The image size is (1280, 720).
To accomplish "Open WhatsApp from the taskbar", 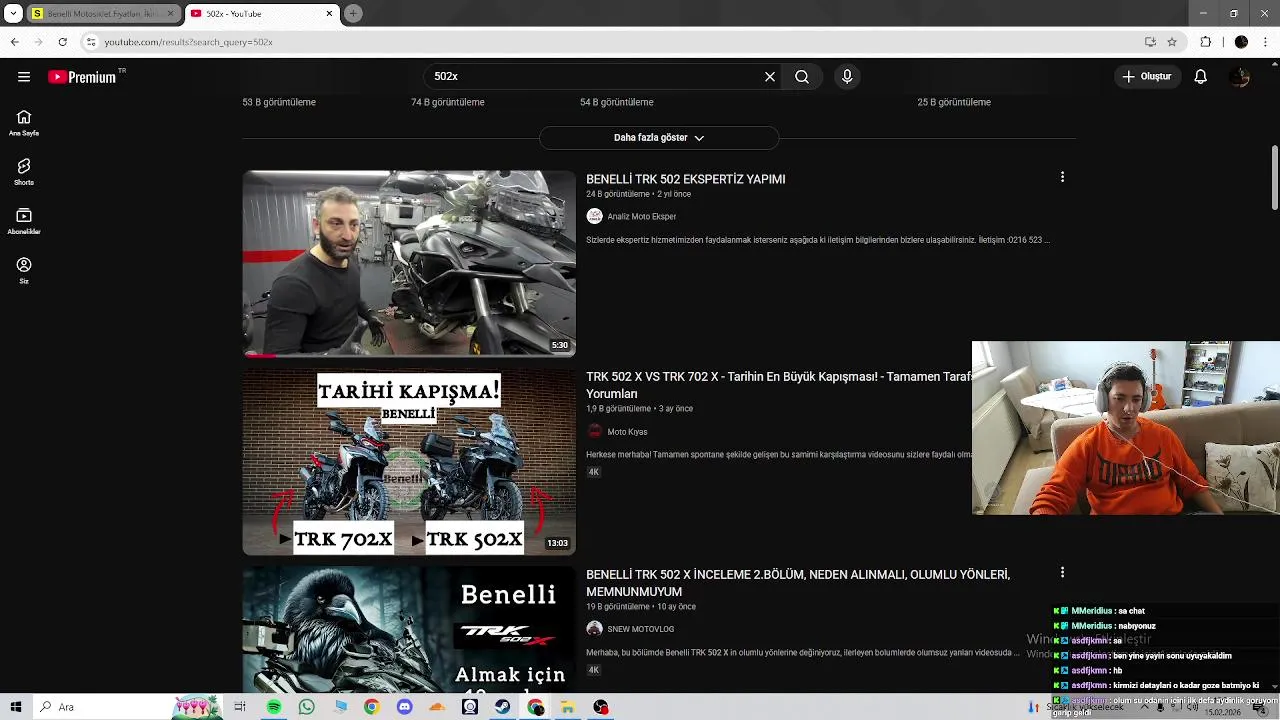I will [x=307, y=707].
